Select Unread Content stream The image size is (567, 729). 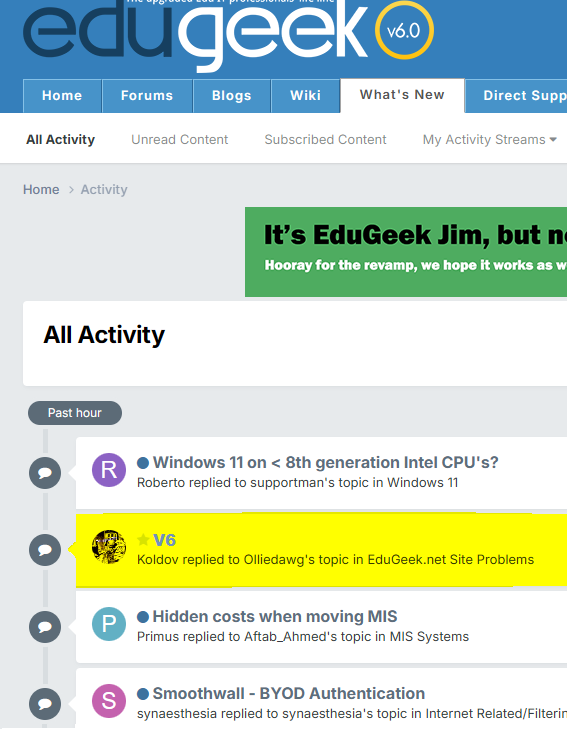coord(179,139)
